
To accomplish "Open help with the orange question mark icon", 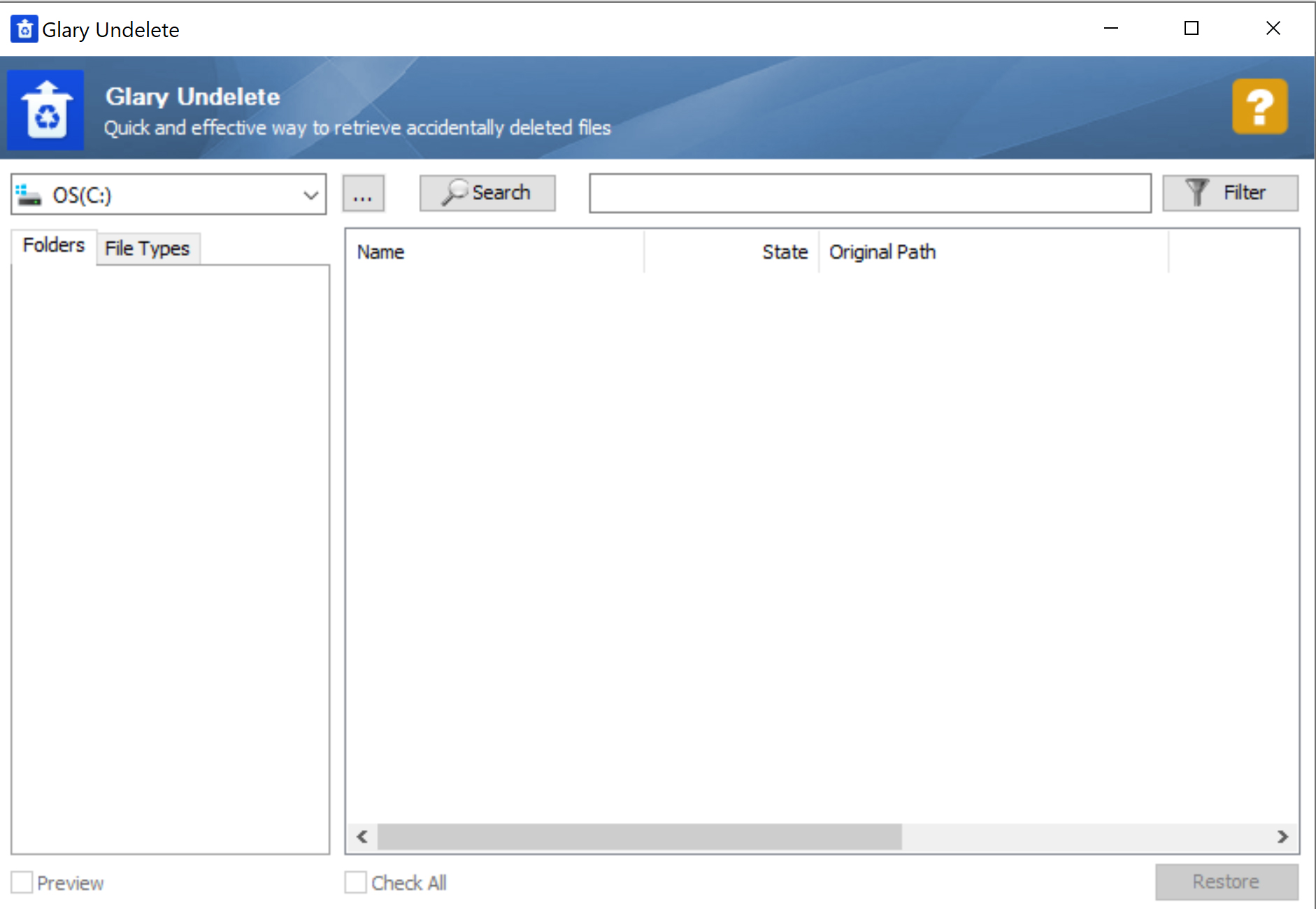I will (1259, 106).
